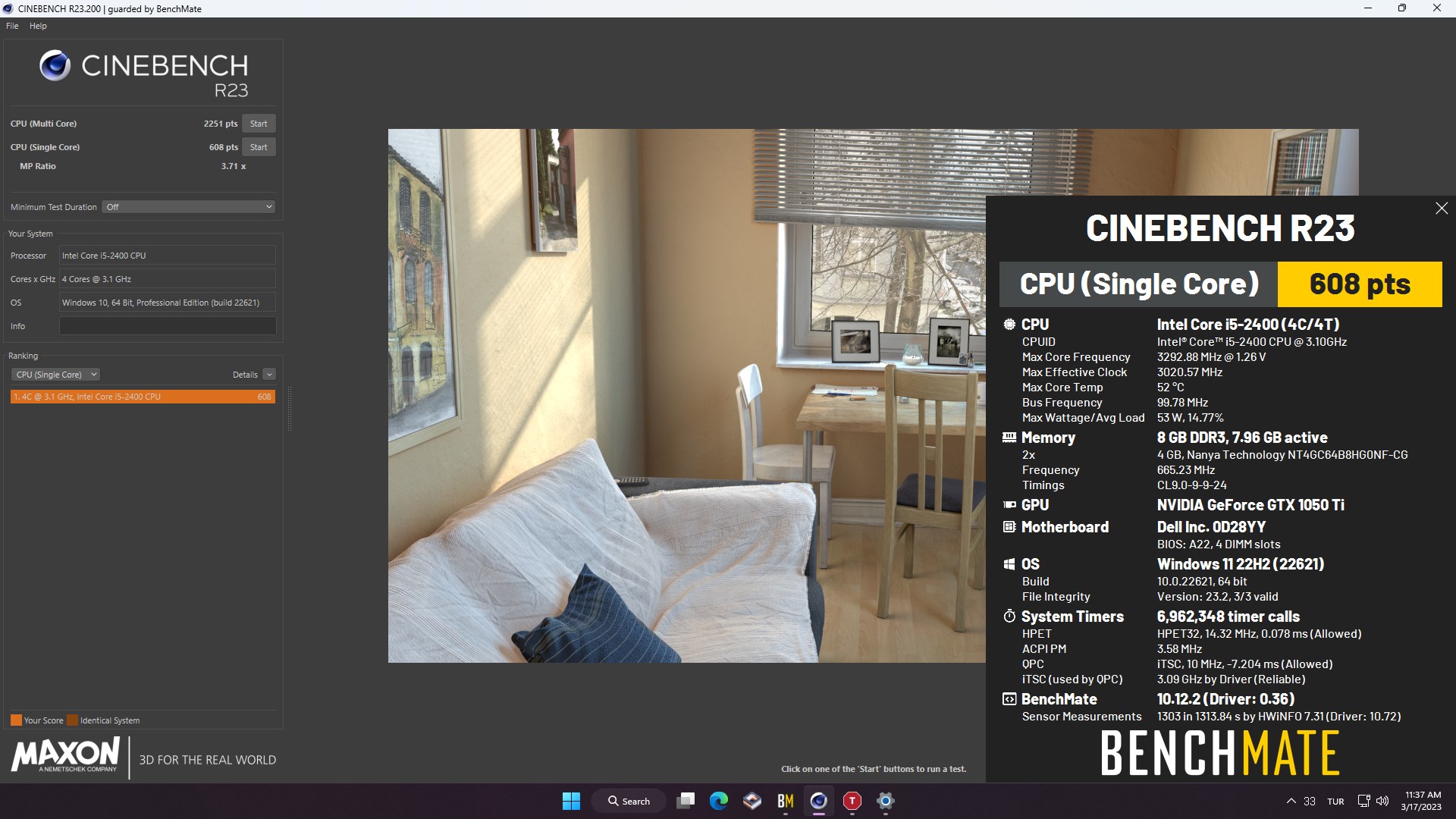
Task: Click the orange Your Score legend swatch
Action: (x=16, y=720)
